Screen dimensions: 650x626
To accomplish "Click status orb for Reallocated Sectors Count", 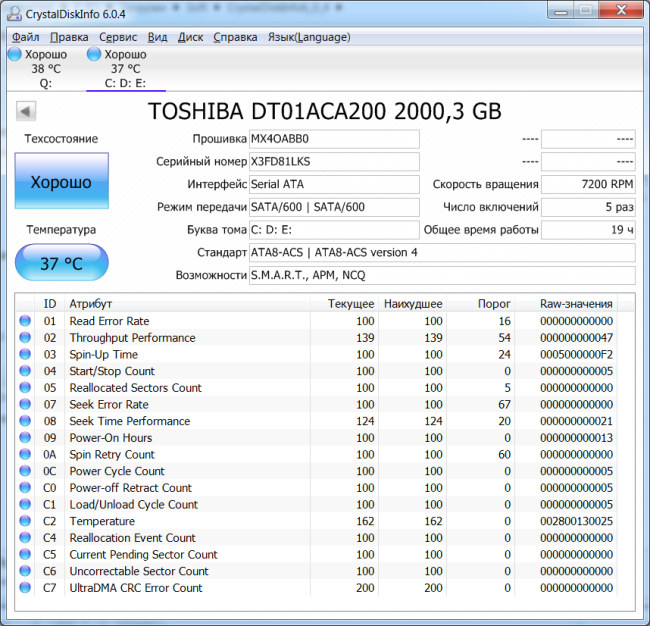I will 25,388.
